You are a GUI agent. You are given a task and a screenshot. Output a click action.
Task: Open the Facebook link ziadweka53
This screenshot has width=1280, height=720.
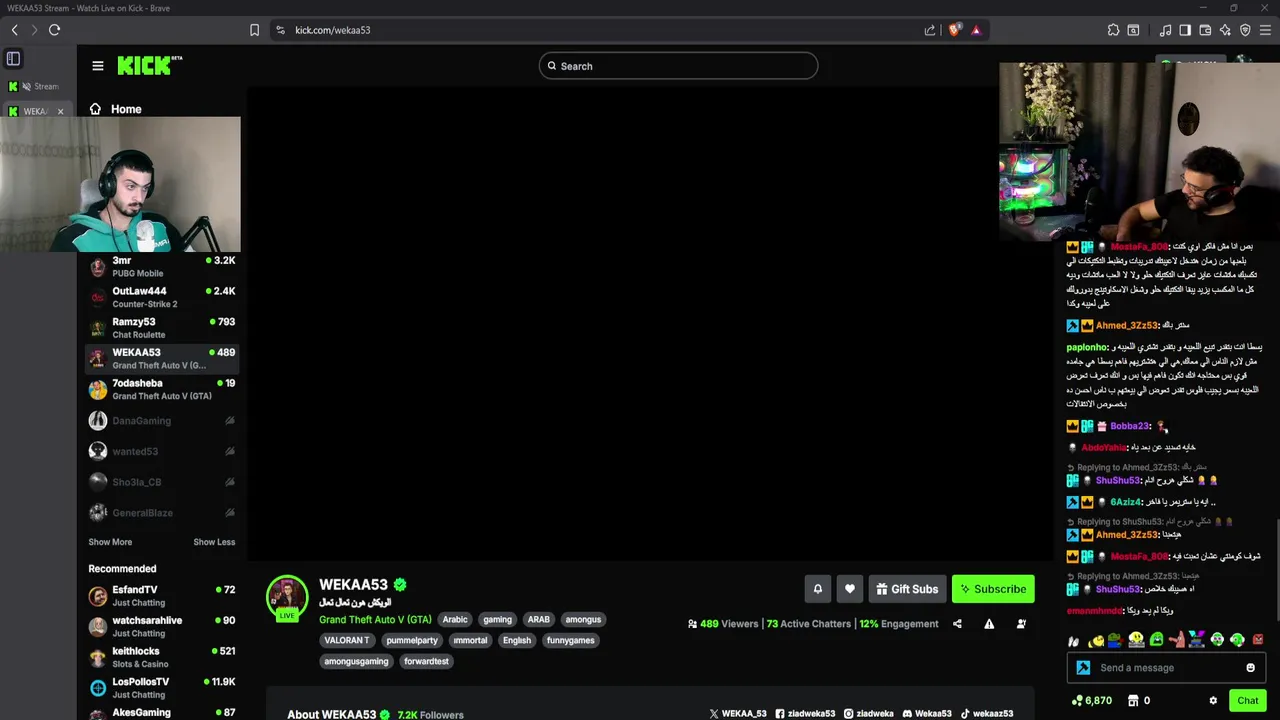click(805, 714)
